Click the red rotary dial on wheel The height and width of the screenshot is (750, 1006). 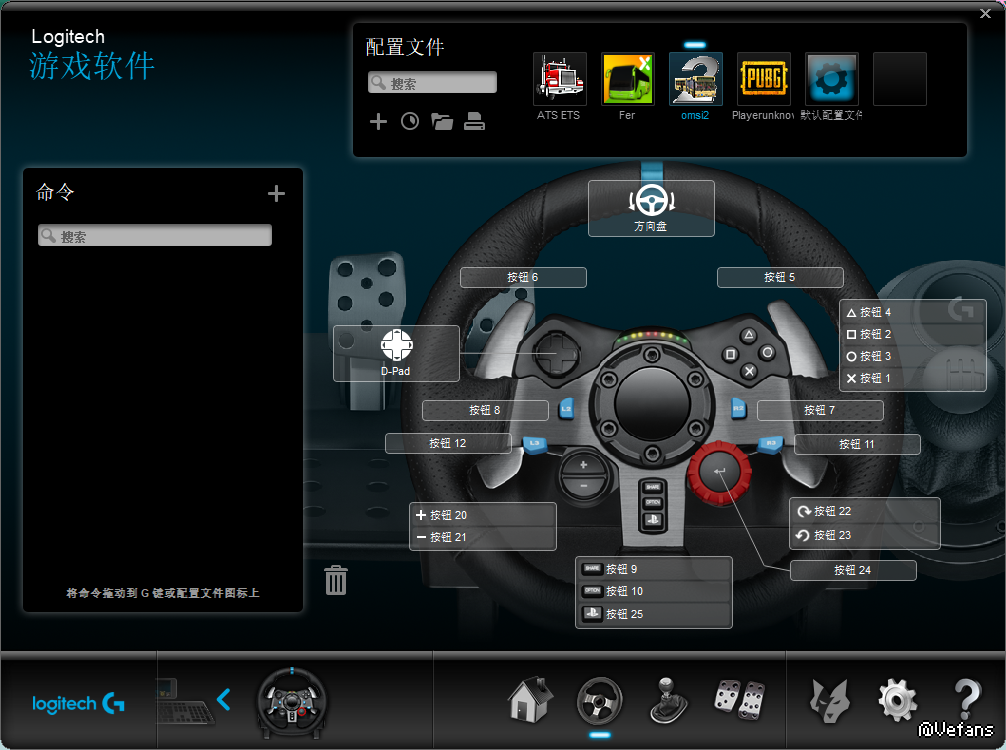coord(719,472)
